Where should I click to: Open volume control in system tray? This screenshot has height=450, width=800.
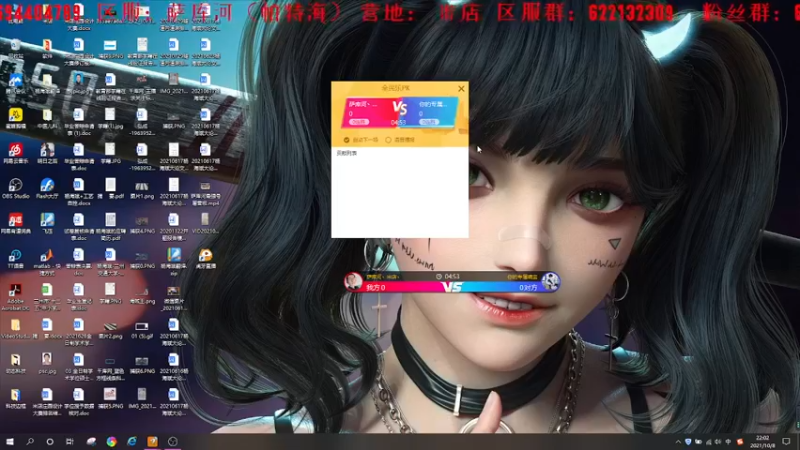pos(718,442)
